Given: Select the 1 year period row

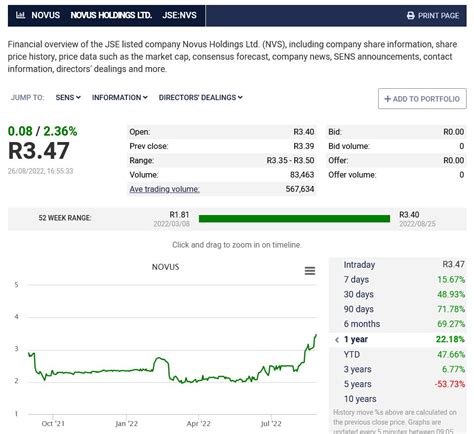Looking at the screenshot, I should [x=397, y=339].
